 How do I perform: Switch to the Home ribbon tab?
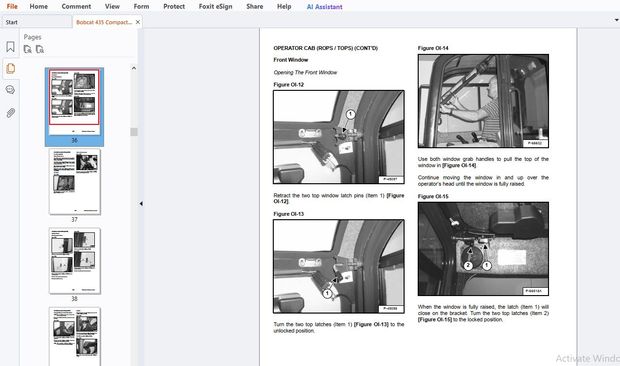tap(38, 6)
